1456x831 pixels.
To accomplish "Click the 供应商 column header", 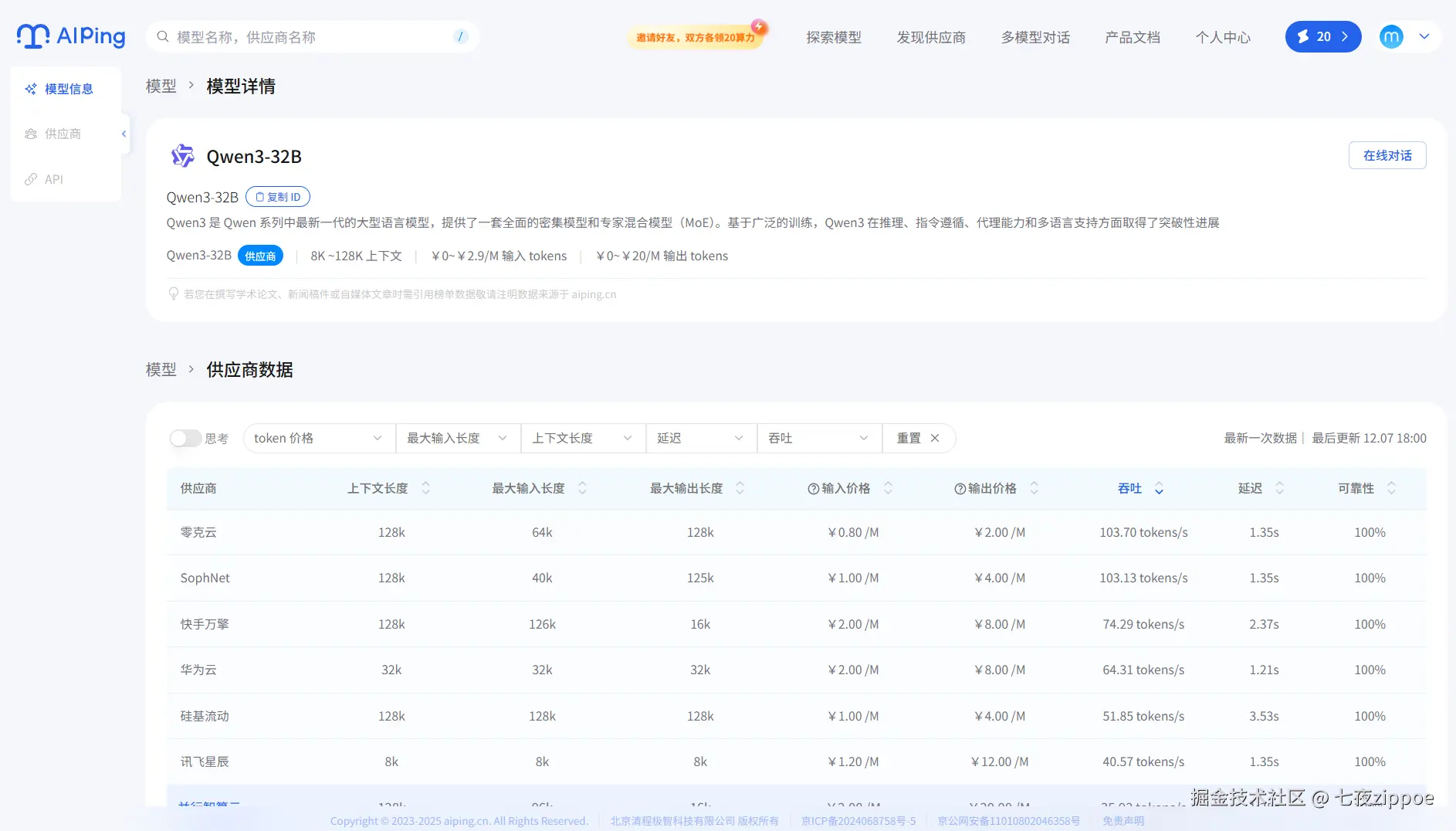I will (x=198, y=488).
